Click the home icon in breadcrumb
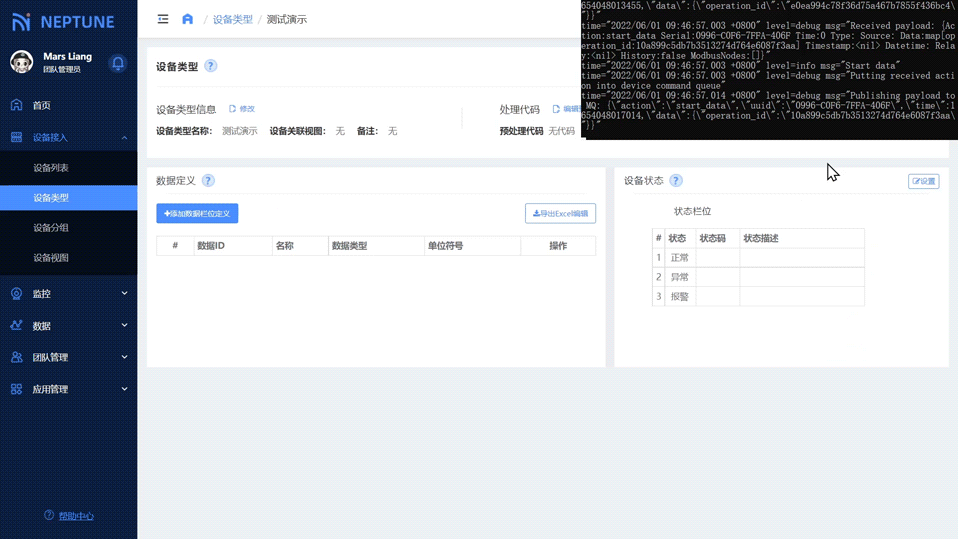 [187, 19]
